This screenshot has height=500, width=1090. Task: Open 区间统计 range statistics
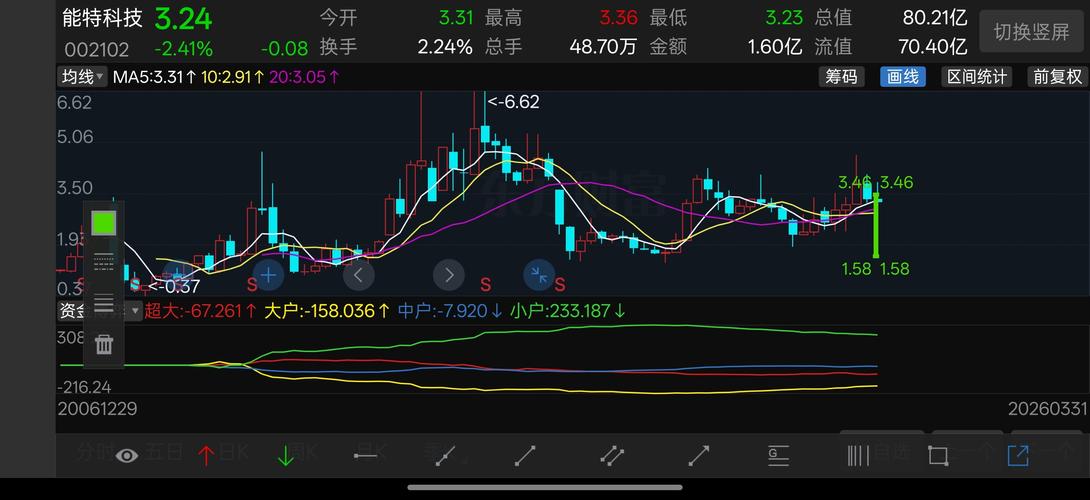pyautogui.click(x=977, y=76)
